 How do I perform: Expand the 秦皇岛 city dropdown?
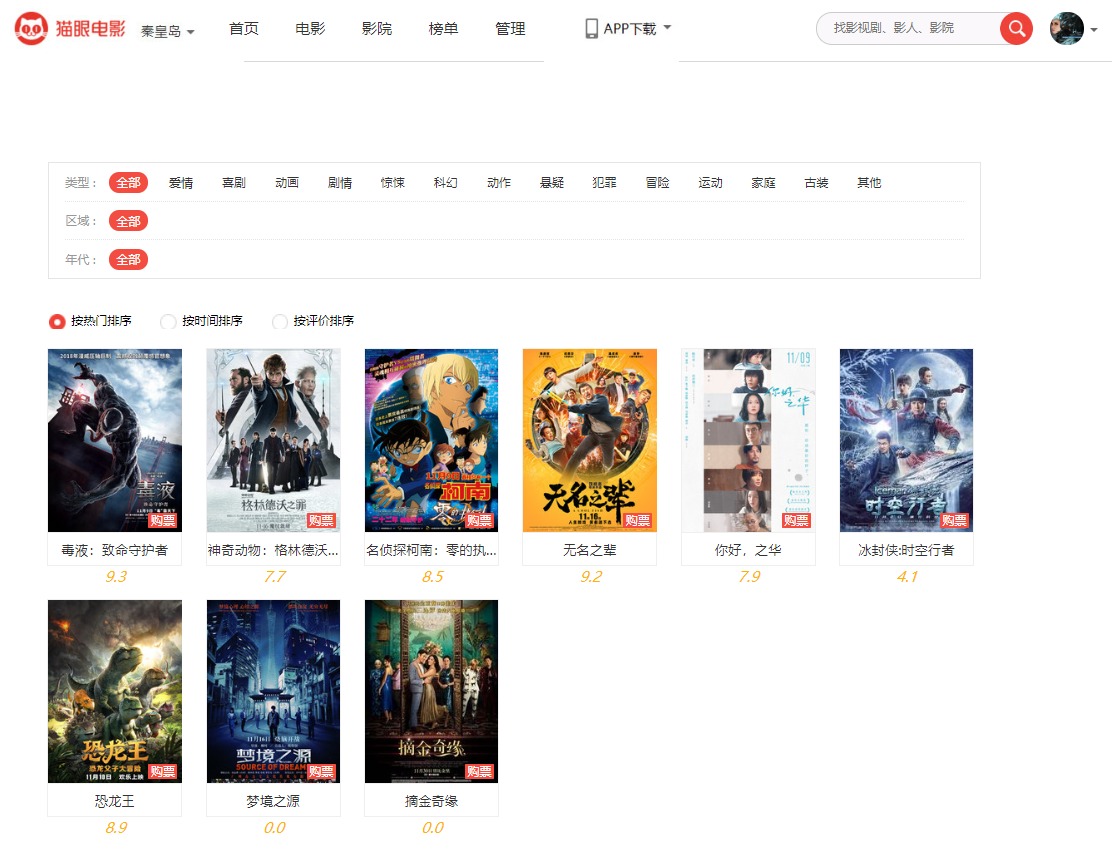coord(167,31)
